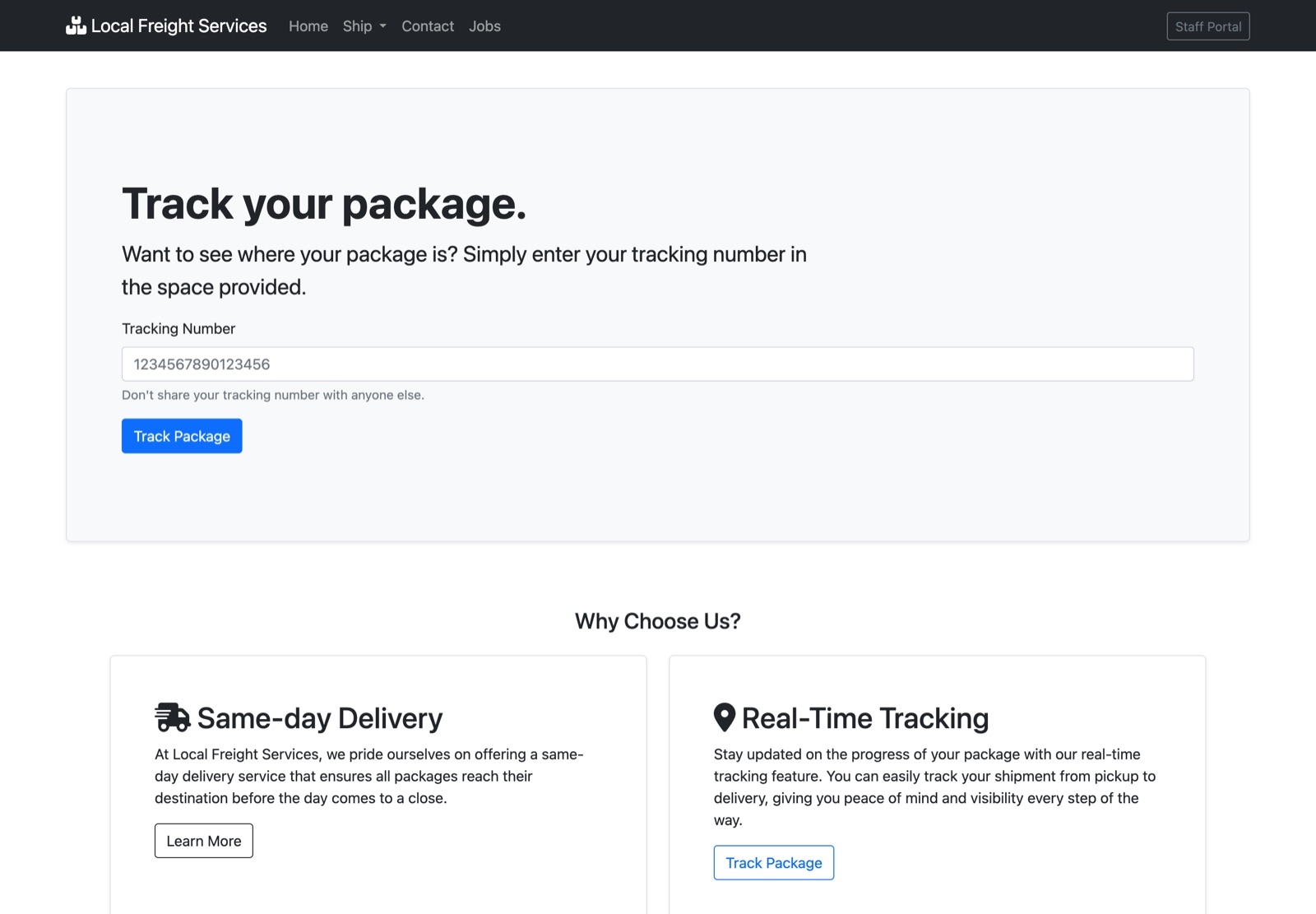Click 'Don't share your tracking number' hint
Viewport: 1316px width, 914px height.
273,395
